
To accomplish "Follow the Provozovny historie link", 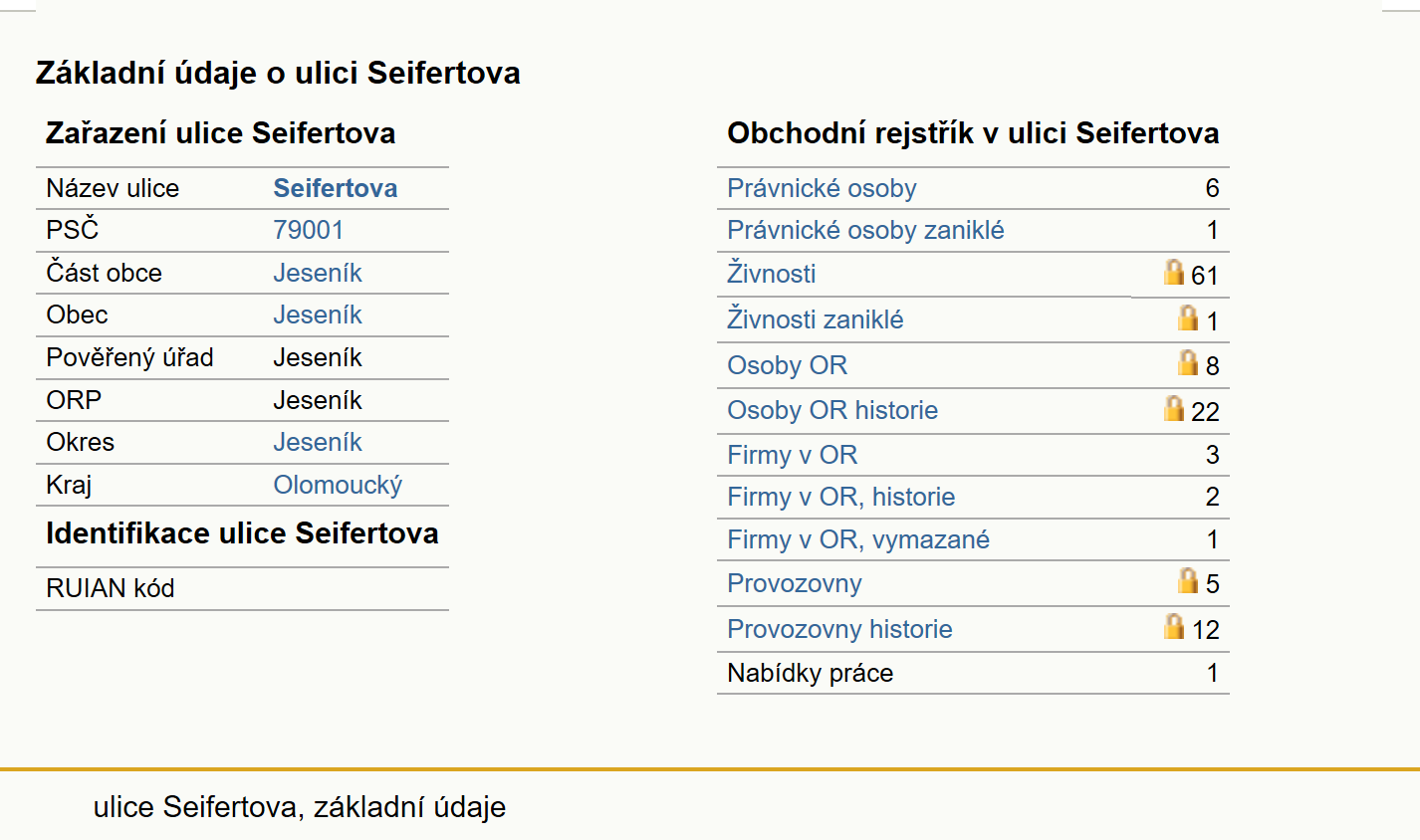I will click(x=839, y=629).
